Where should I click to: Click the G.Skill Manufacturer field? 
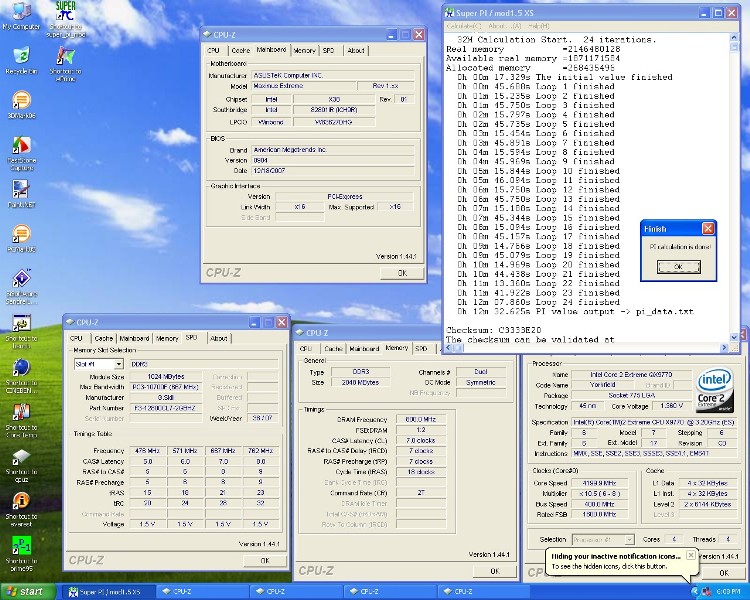tap(165, 398)
